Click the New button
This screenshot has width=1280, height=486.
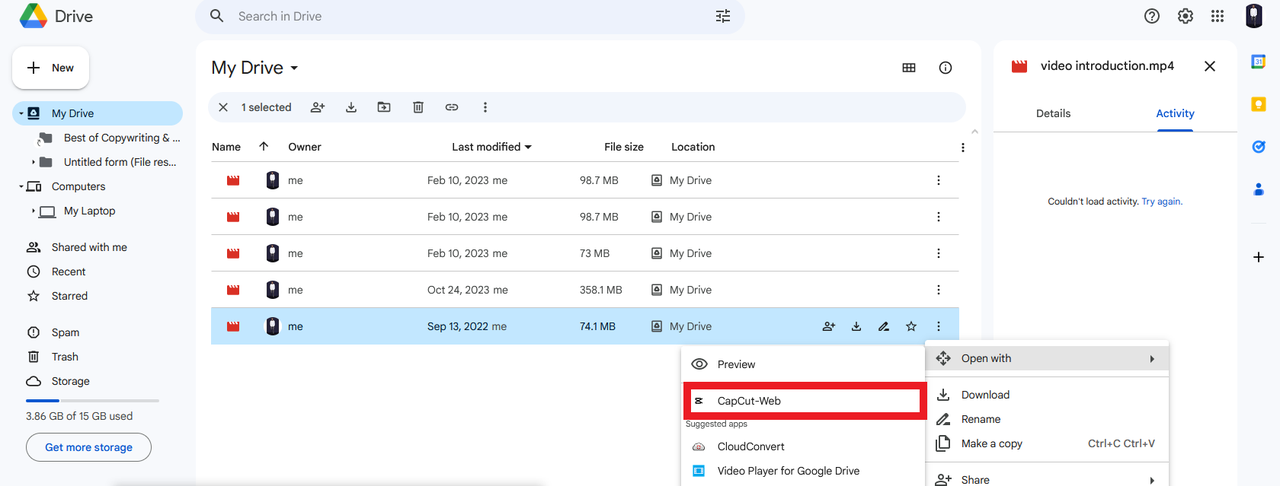[51, 68]
